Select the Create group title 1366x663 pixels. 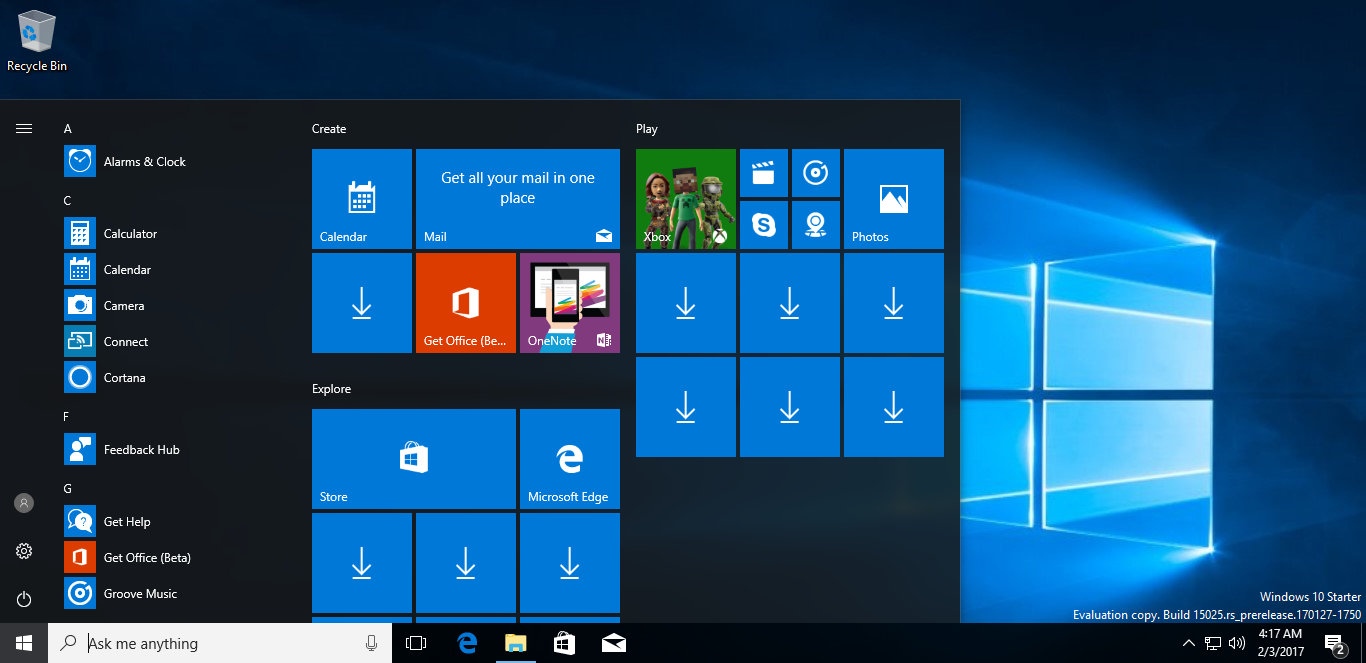(x=329, y=129)
